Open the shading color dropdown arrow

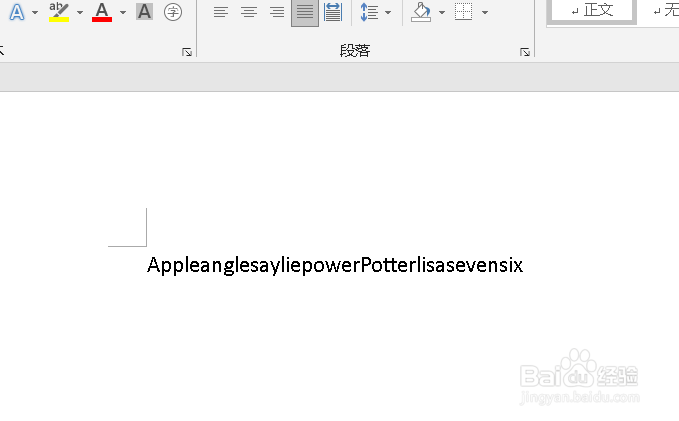tap(442, 13)
